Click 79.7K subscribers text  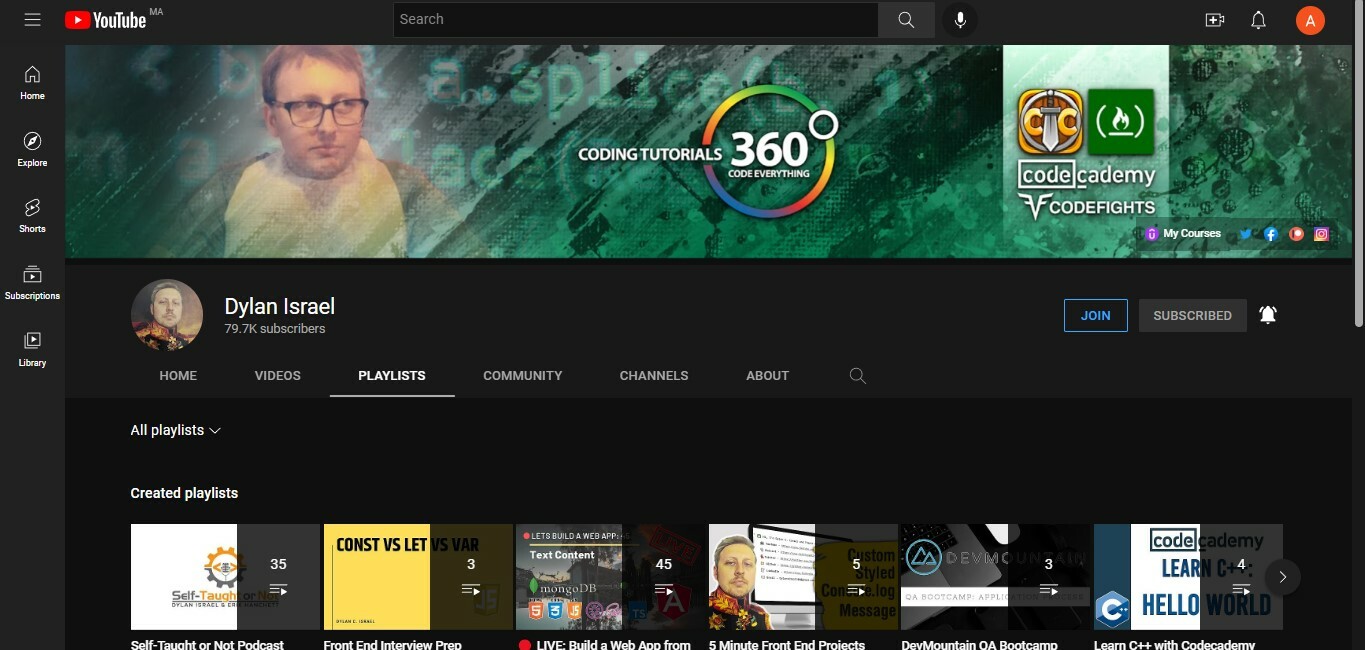pyautogui.click(x=275, y=329)
